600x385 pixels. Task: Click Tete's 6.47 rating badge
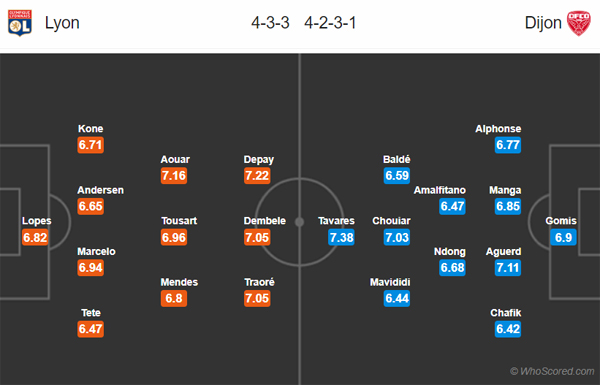tap(91, 329)
